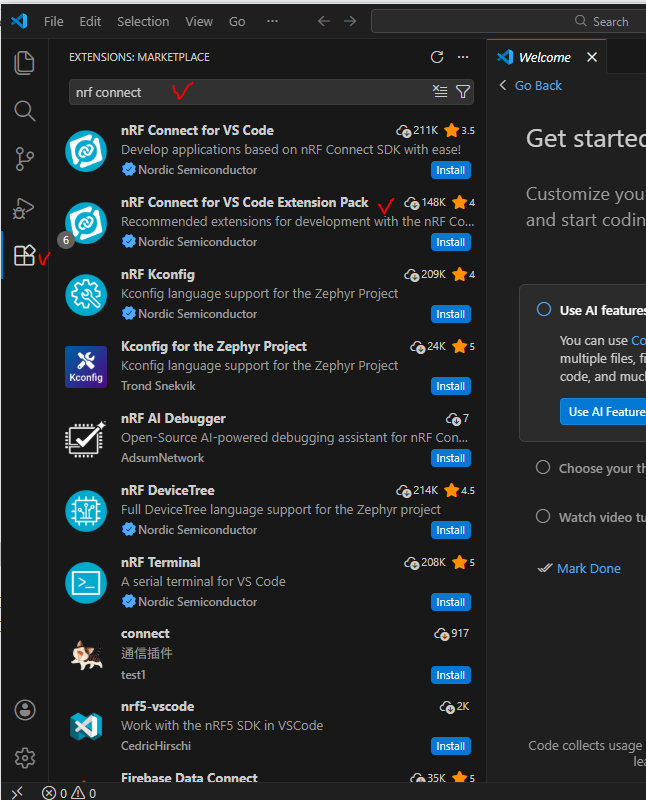646x800 pixels.
Task: Install the nrf5-vscode extension
Action: (451, 745)
